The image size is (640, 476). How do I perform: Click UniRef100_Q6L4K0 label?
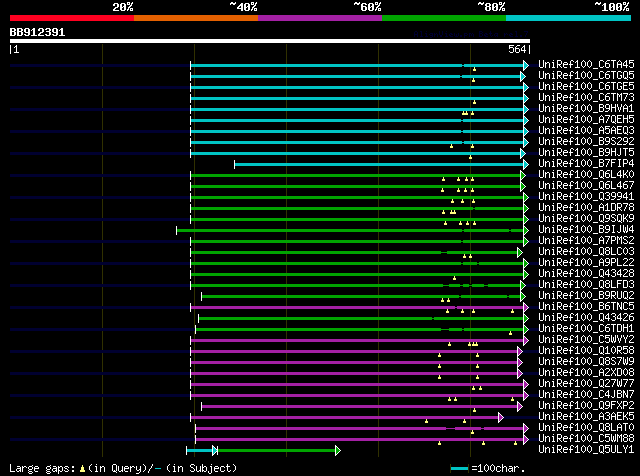click(586, 175)
